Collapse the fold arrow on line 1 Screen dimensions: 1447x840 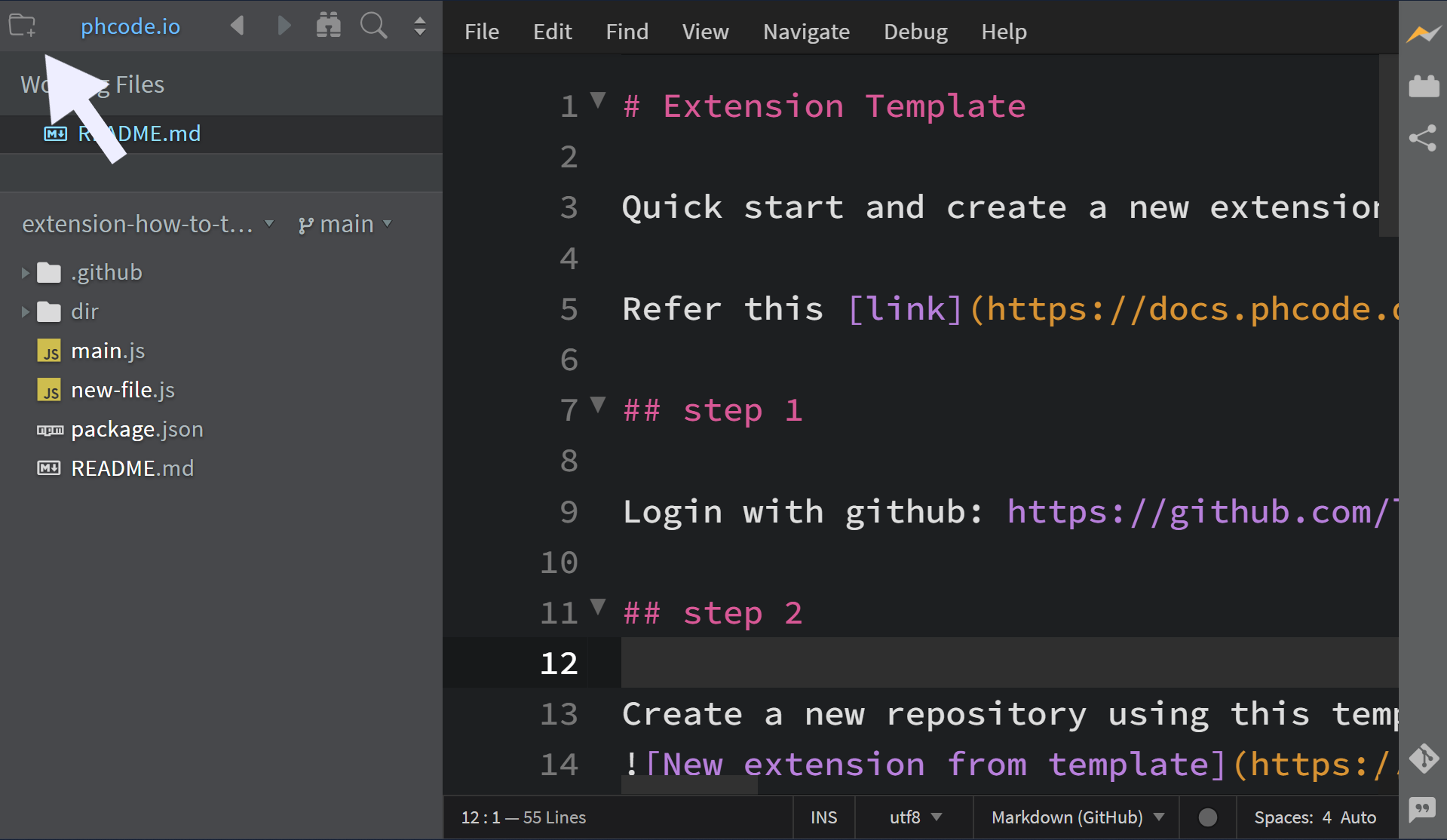[598, 100]
